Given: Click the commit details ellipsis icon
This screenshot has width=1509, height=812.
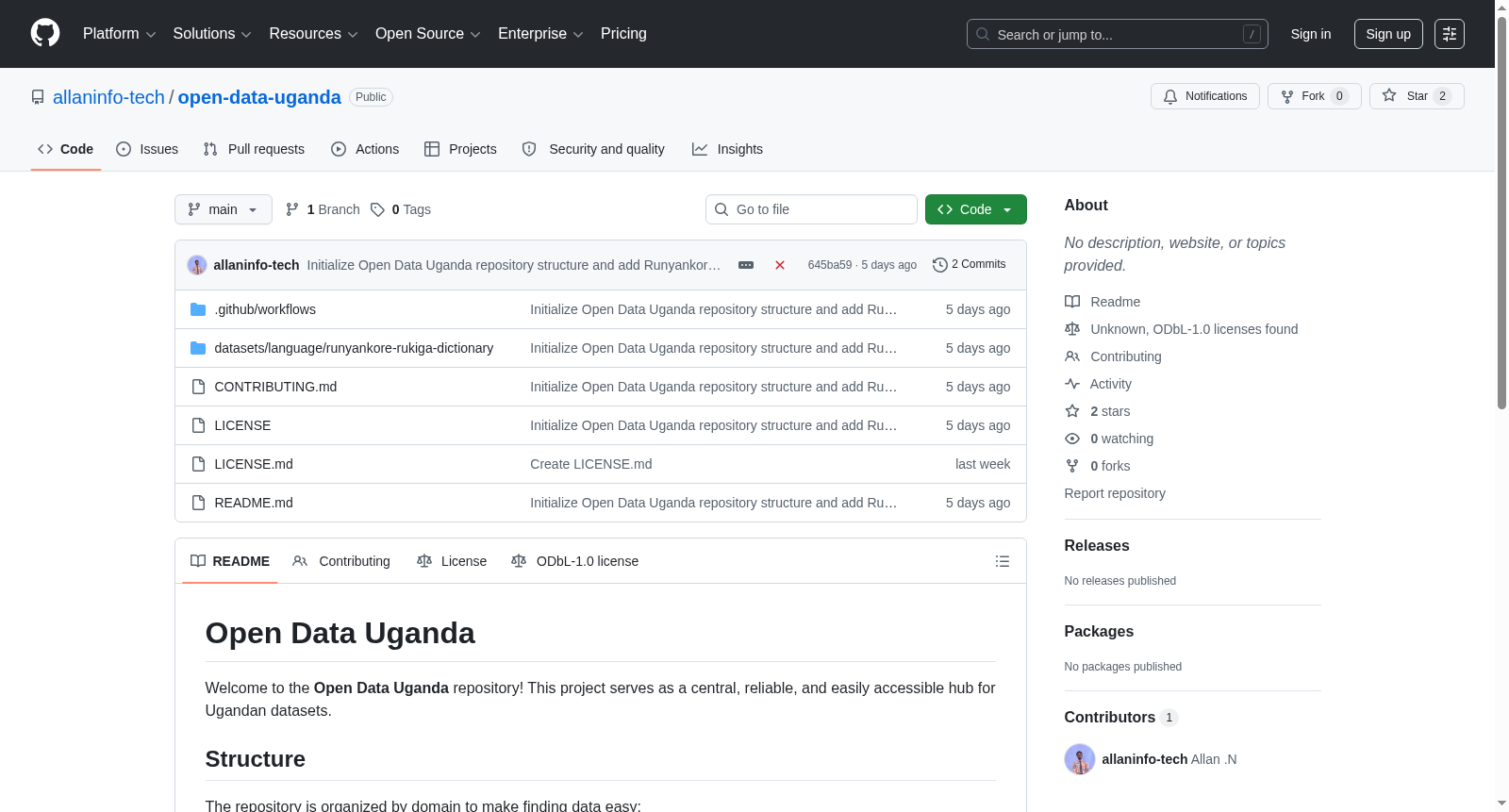Looking at the screenshot, I should click(x=746, y=265).
